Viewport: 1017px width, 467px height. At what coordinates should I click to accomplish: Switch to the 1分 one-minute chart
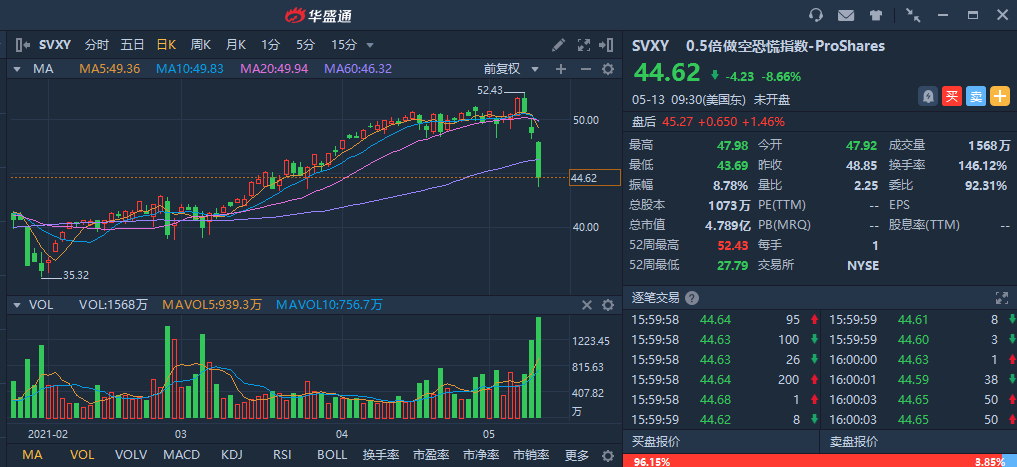pos(270,45)
